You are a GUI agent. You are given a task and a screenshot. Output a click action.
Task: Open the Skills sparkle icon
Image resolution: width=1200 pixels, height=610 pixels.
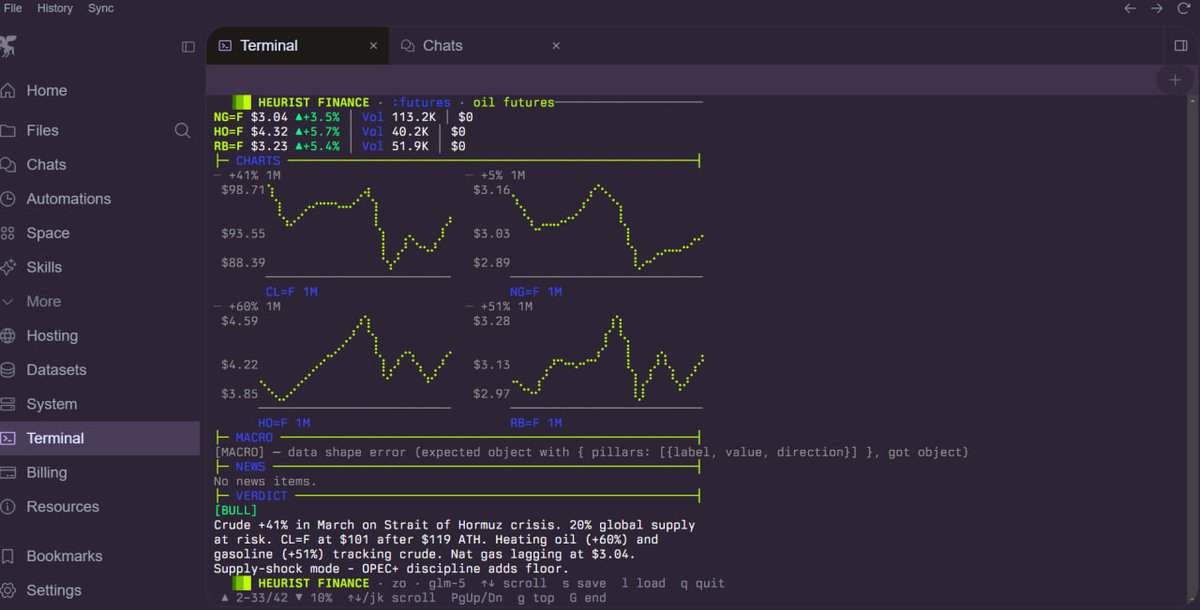tap(8, 267)
